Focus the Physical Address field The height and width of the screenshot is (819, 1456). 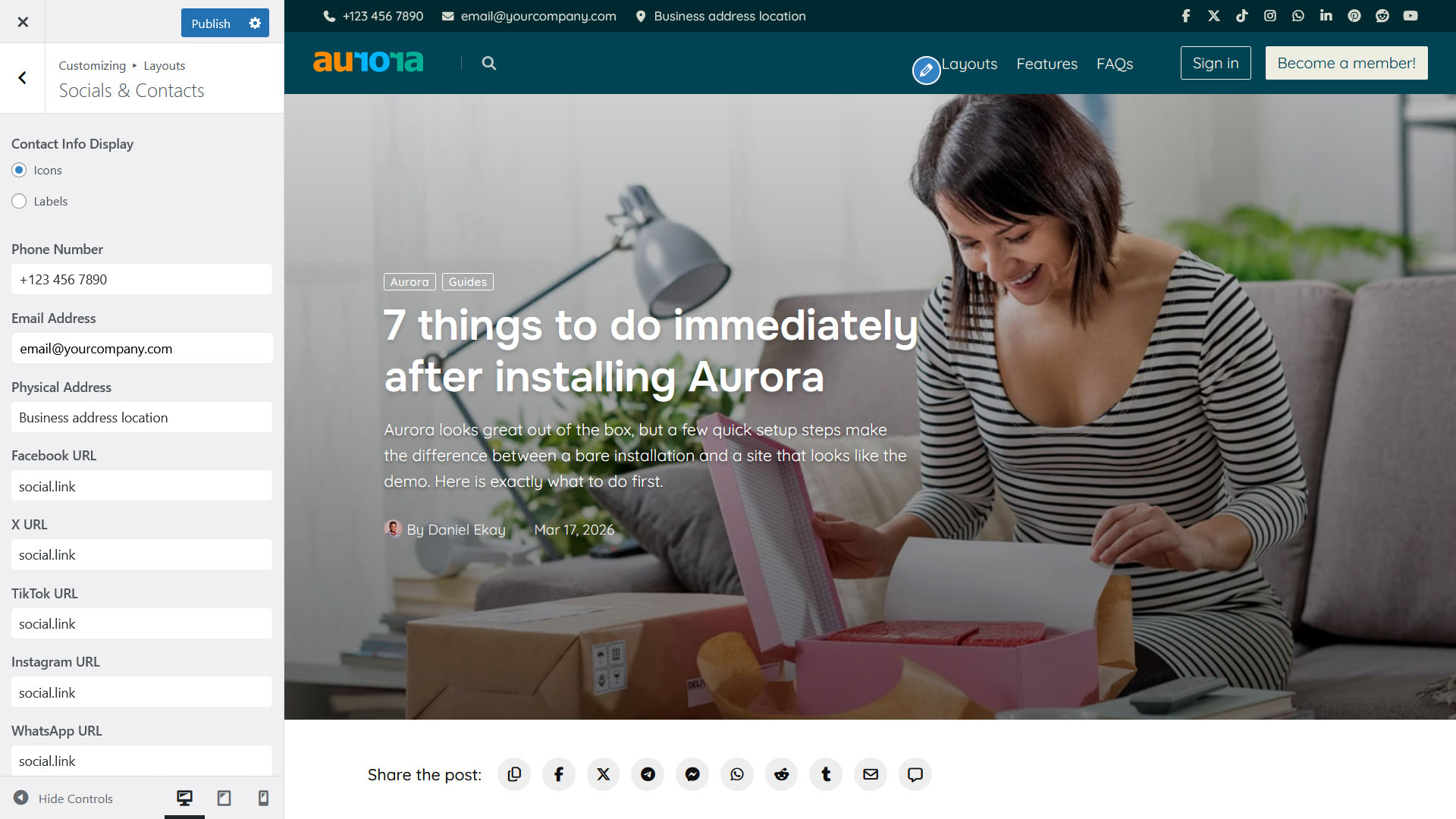click(x=142, y=417)
